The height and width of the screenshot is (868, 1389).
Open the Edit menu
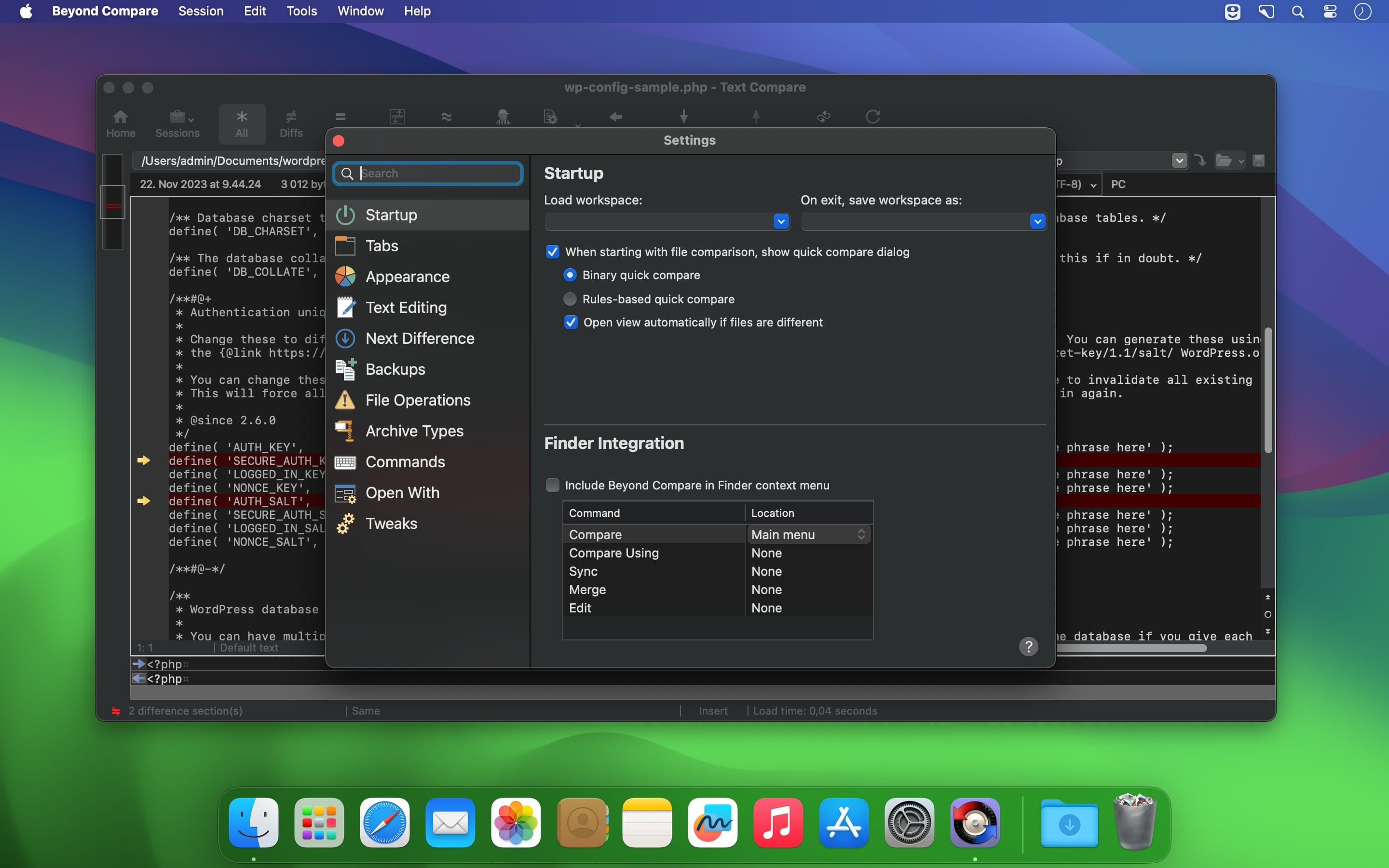pos(255,12)
